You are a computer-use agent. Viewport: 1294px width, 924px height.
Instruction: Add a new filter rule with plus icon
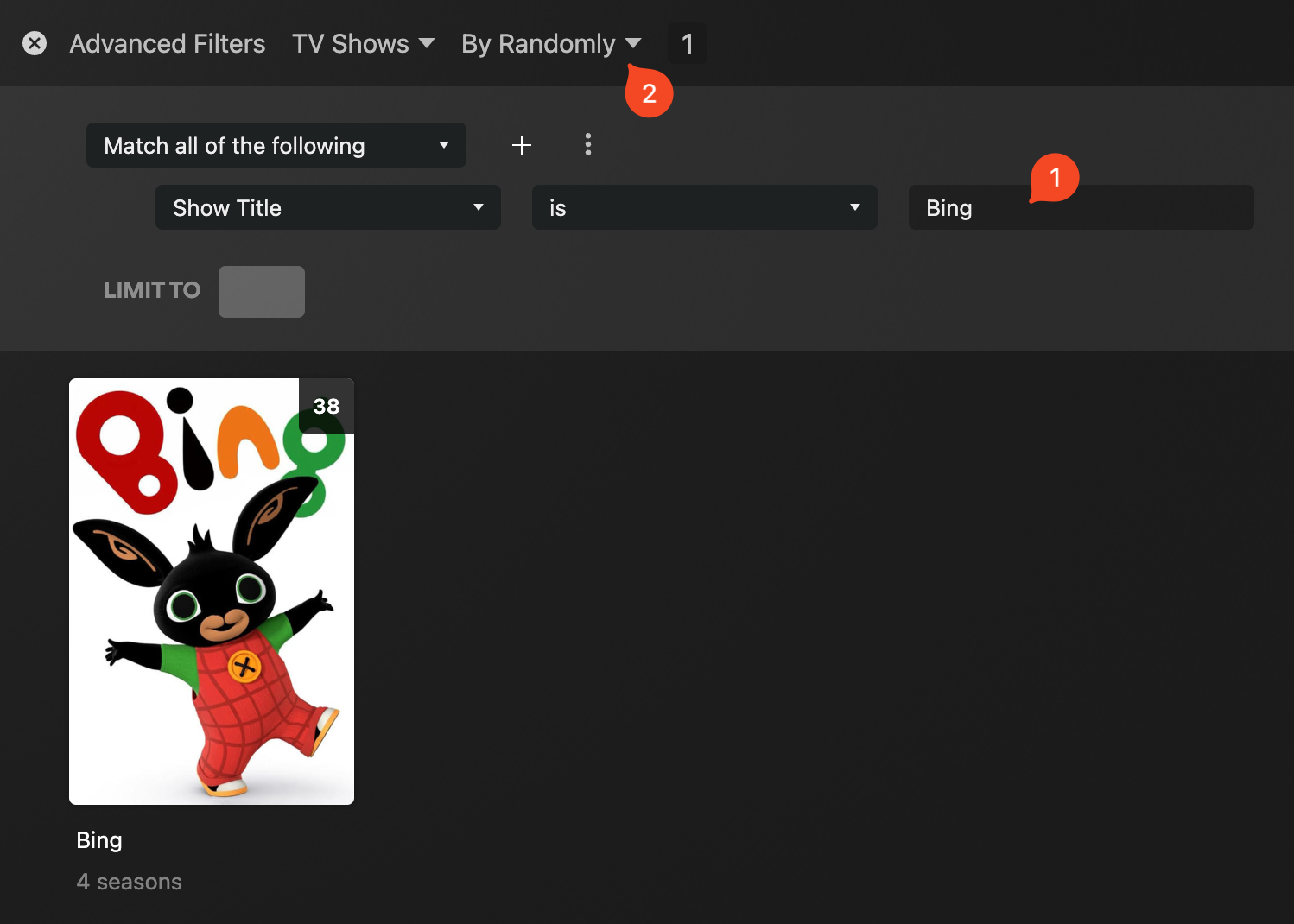522,145
